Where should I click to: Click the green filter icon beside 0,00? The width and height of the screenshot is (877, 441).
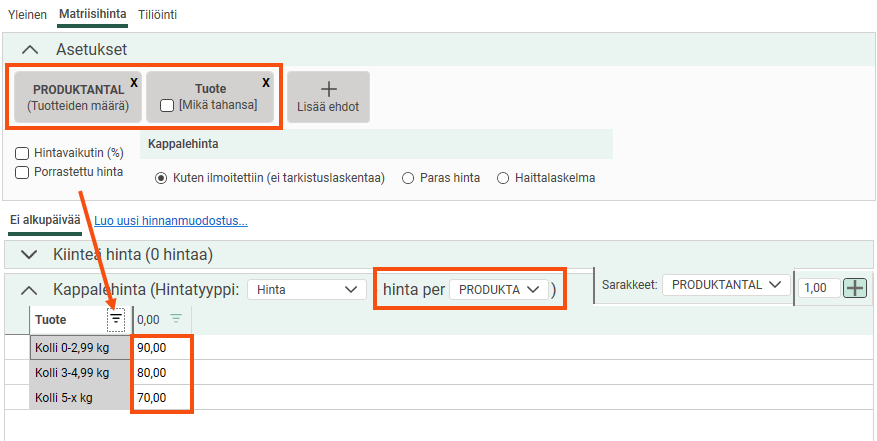(x=176, y=319)
